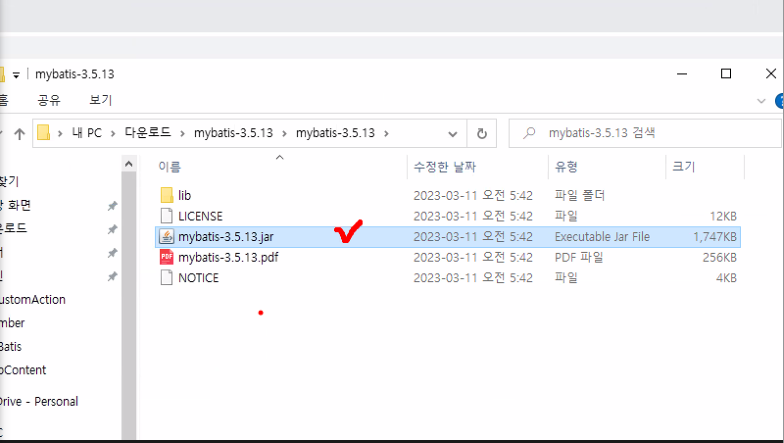This screenshot has width=784, height=443.
Task: Open the 공유 ribbon tab
Action: [x=49, y=100]
